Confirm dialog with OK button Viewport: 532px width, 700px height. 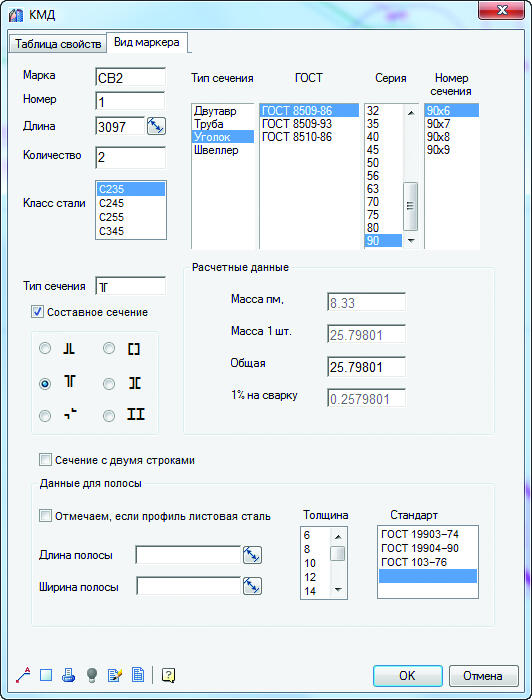[x=407, y=676]
